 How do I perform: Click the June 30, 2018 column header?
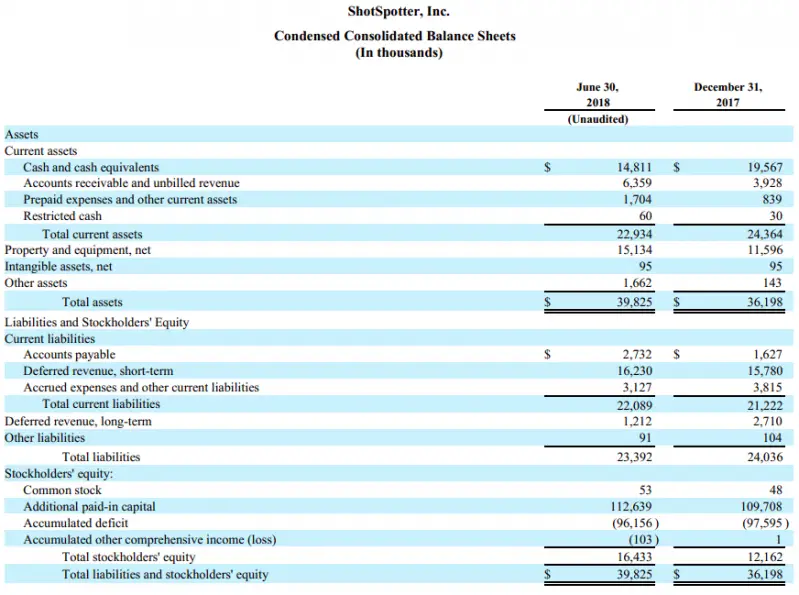pyautogui.click(x=598, y=95)
